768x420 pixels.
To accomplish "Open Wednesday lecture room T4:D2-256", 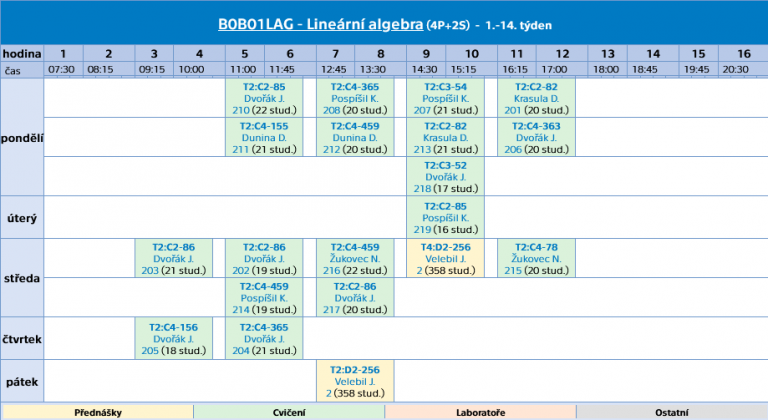I will click(x=445, y=247).
